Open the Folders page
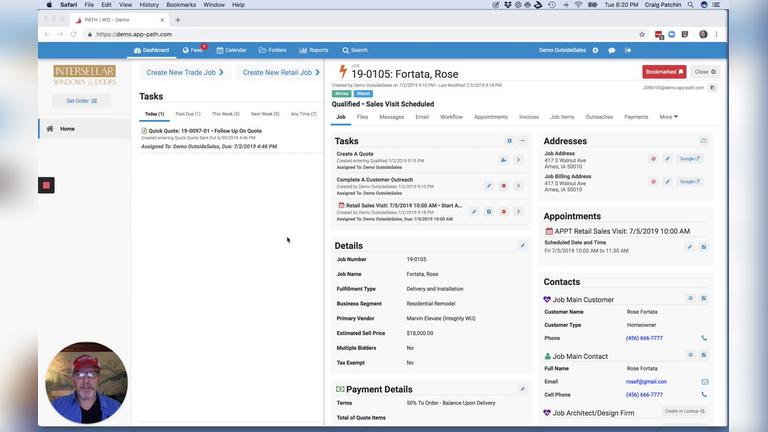The width and height of the screenshot is (768, 432). (273, 50)
